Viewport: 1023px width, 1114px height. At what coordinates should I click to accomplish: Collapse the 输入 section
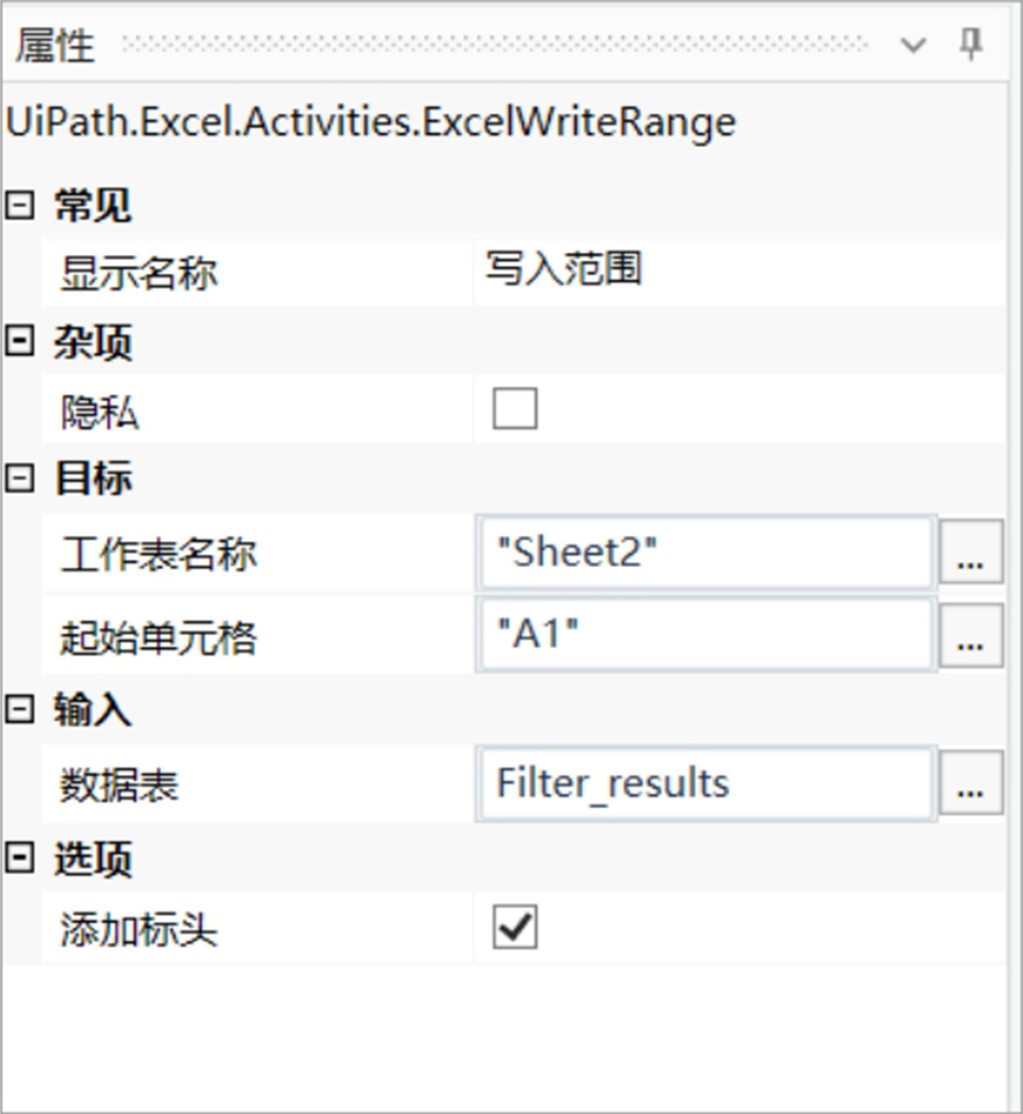pos(18,710)
